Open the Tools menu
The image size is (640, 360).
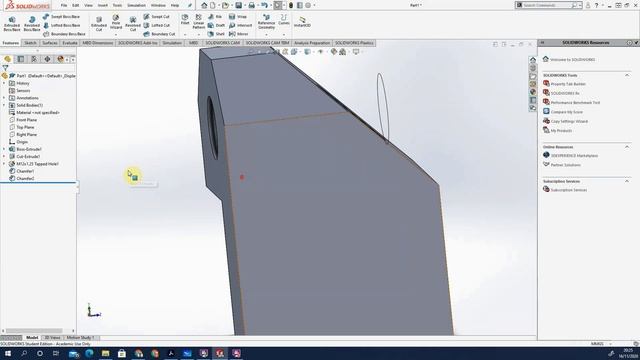pos(117,5)
